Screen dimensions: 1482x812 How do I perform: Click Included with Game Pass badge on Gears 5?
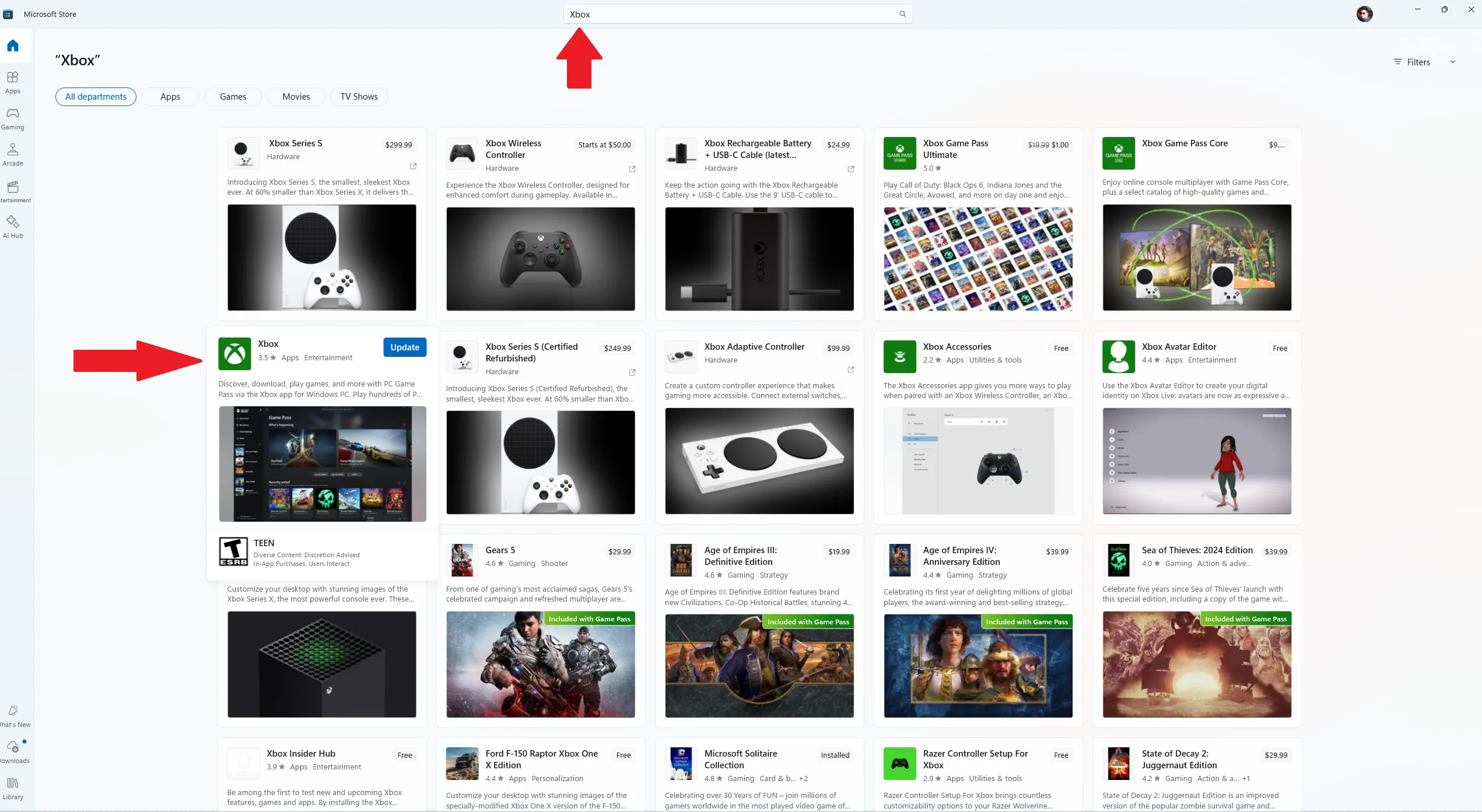589,618
